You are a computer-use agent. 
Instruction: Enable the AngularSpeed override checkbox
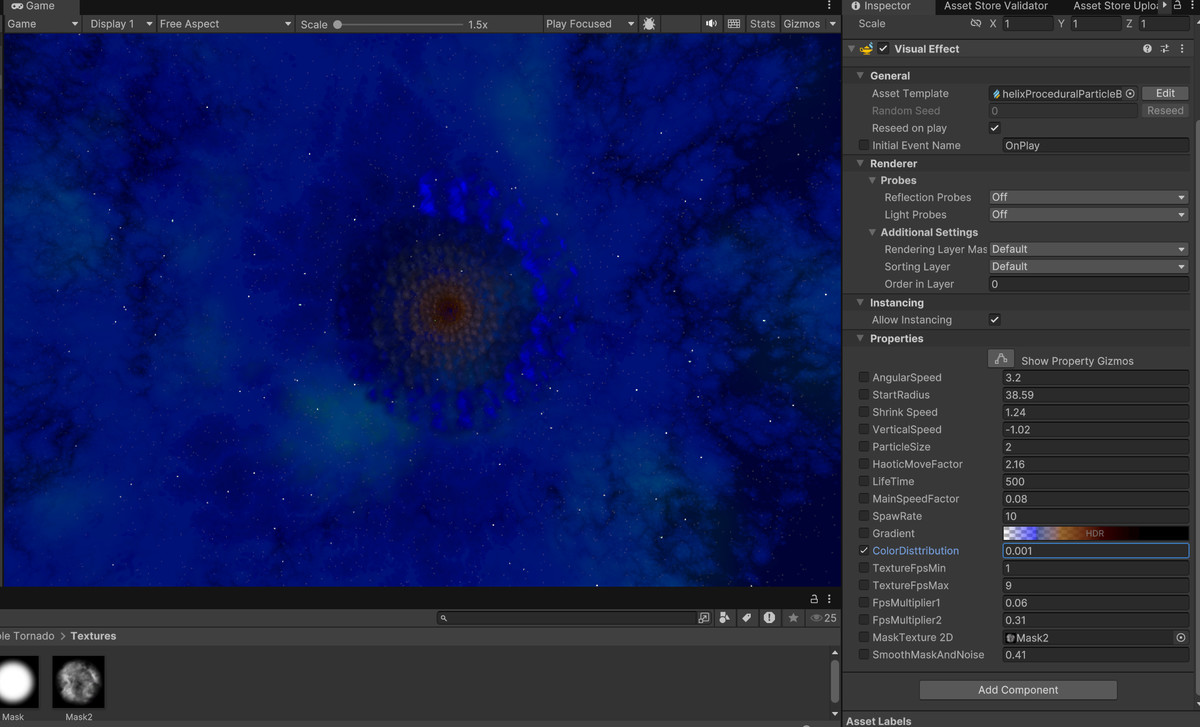(x=864, y=377)
